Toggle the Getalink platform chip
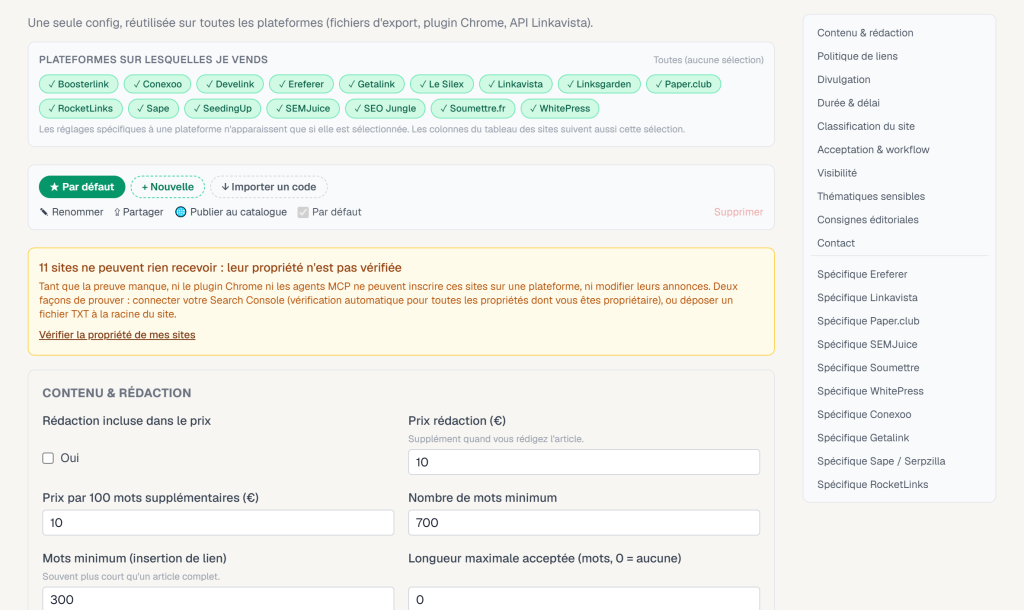 pyautogui.click(x=372, y=84)
